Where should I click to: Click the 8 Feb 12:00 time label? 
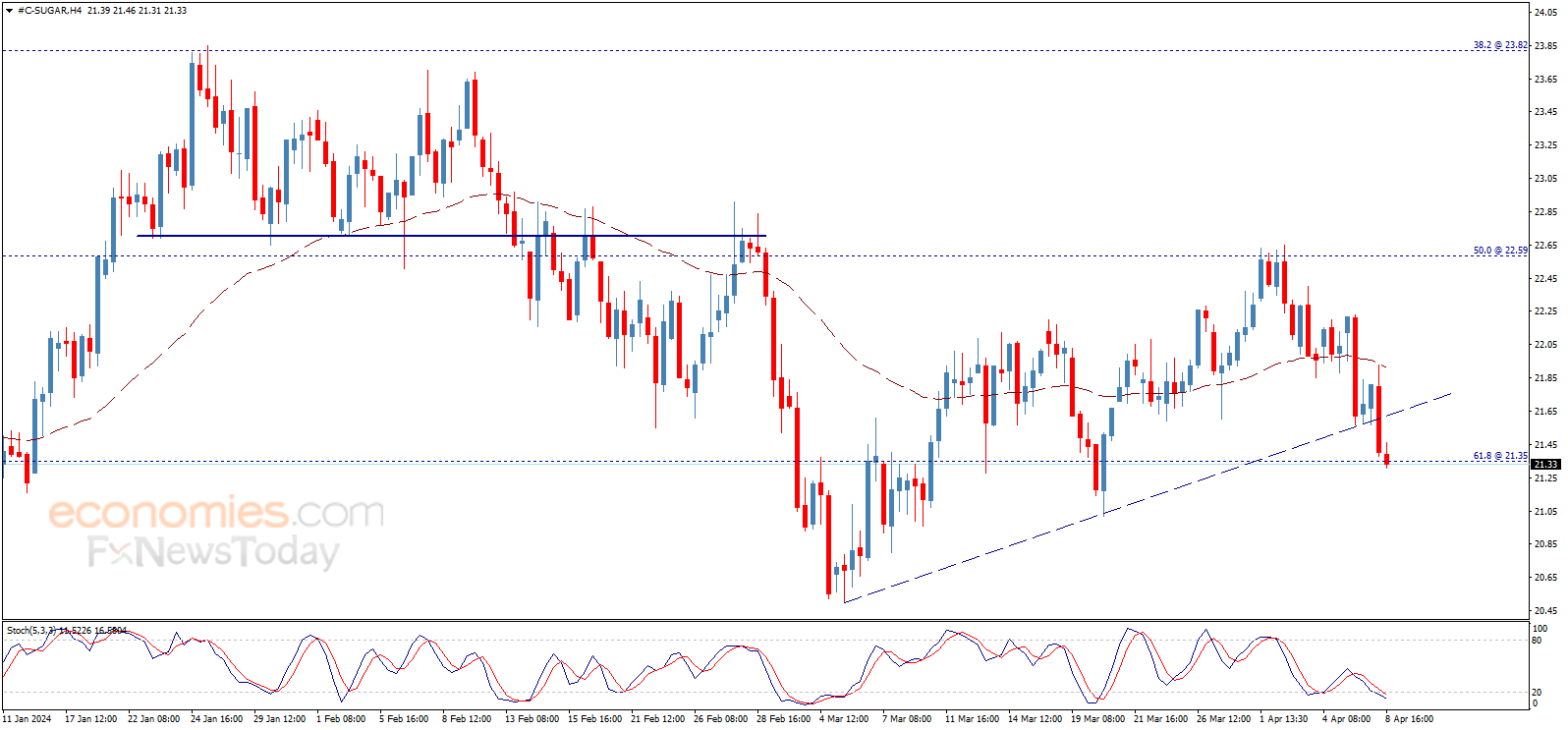467,719
